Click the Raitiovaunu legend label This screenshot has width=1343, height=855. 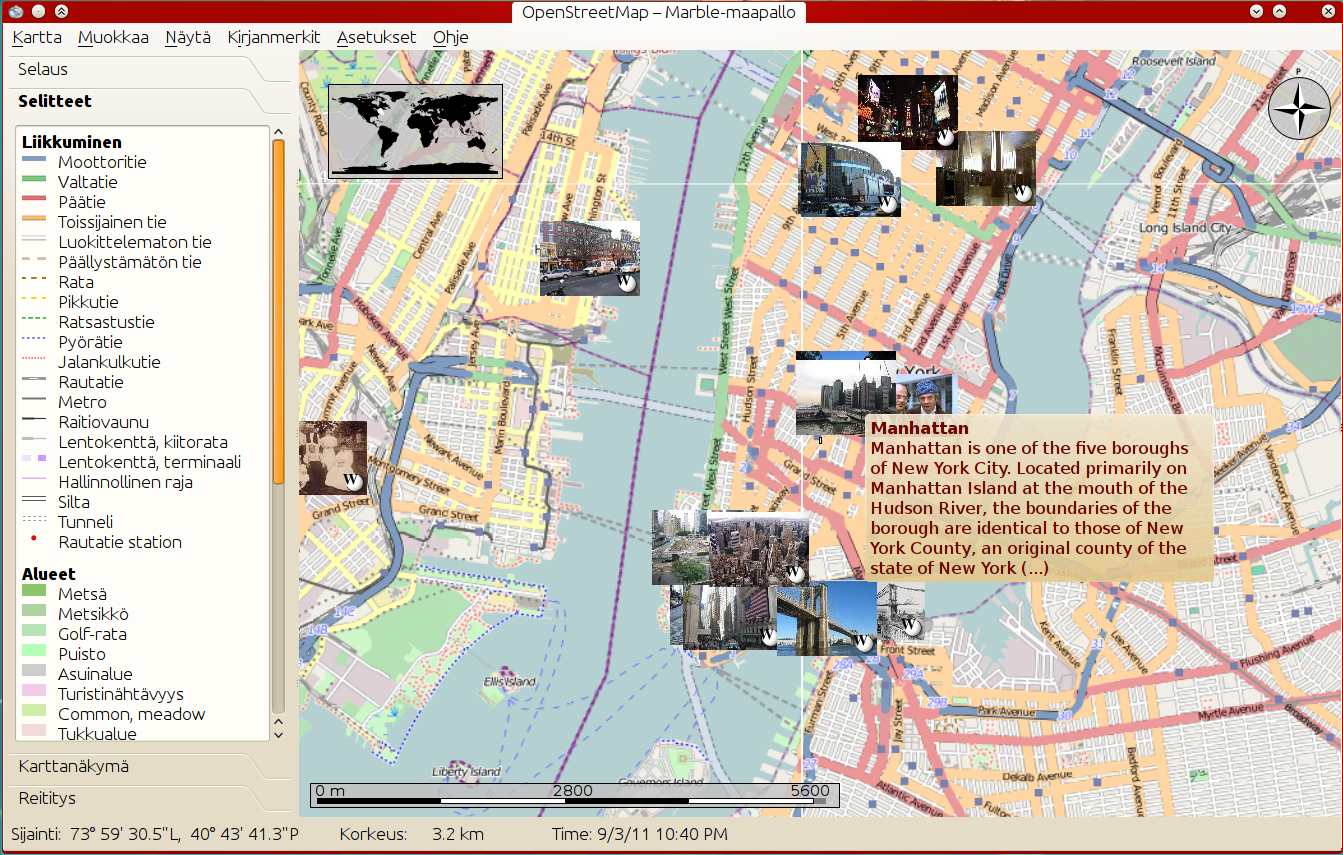pyautogui.click(x=103, y=422)
